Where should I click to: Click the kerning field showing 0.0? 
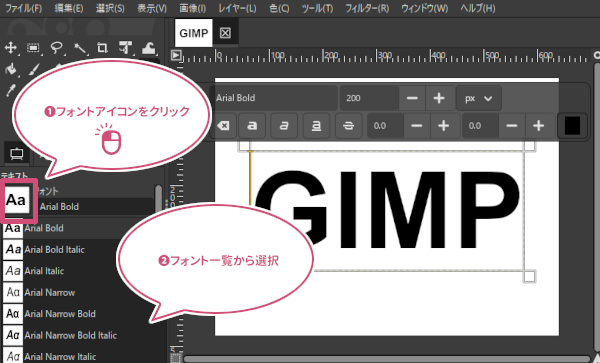(480, 125)
